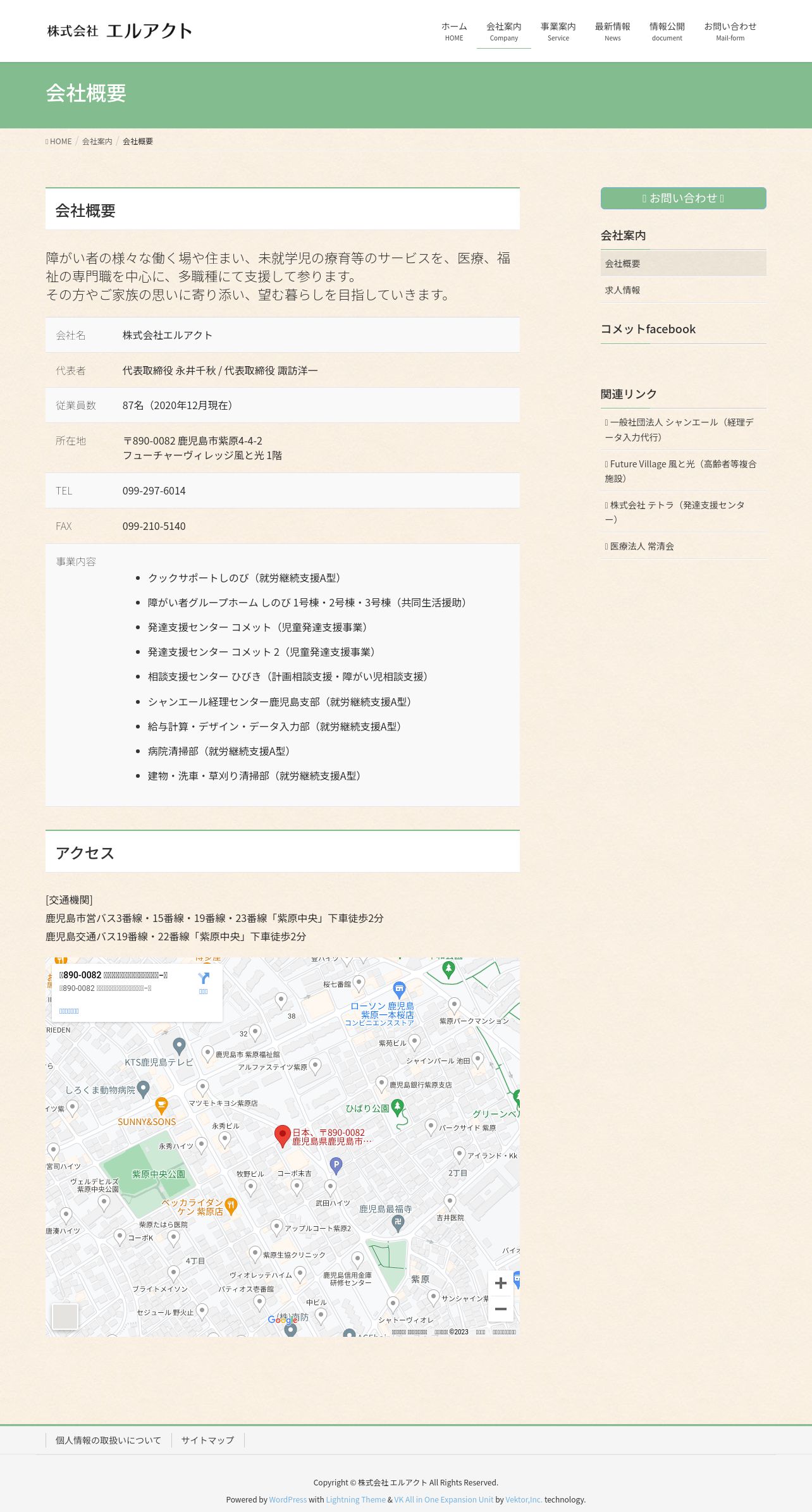This screenshot has height=1512, width=812.
Task: Click the SUNNY&SONS cafe marker
Action: 161,1106
